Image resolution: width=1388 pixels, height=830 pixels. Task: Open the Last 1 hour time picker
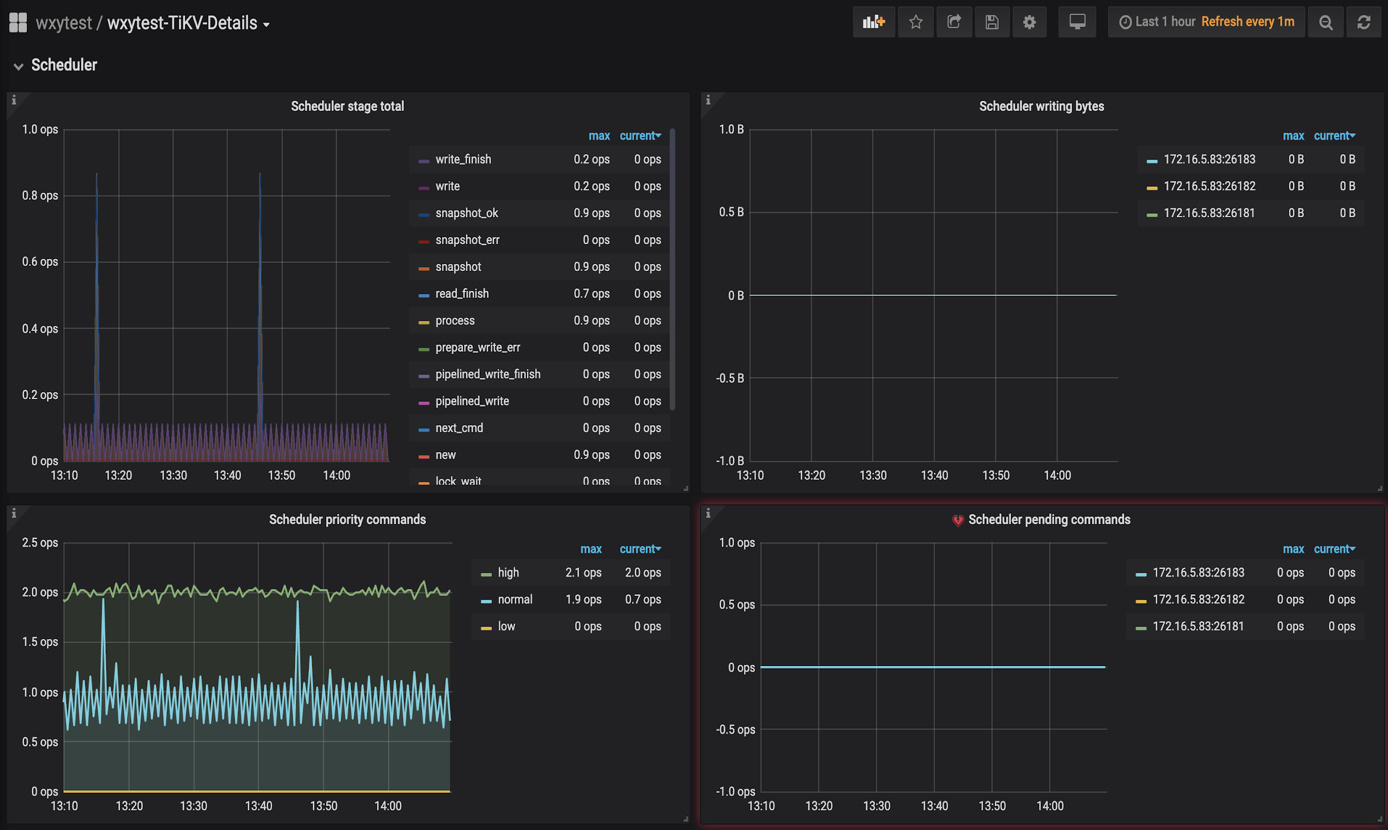coord(1165,22)
